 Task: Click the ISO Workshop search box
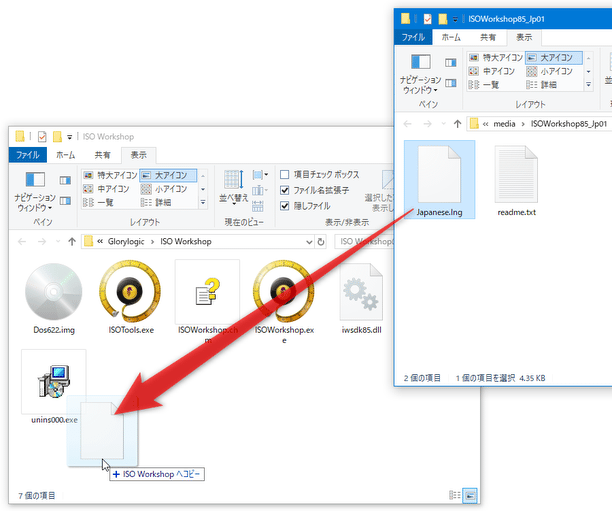tap(364, 241)
